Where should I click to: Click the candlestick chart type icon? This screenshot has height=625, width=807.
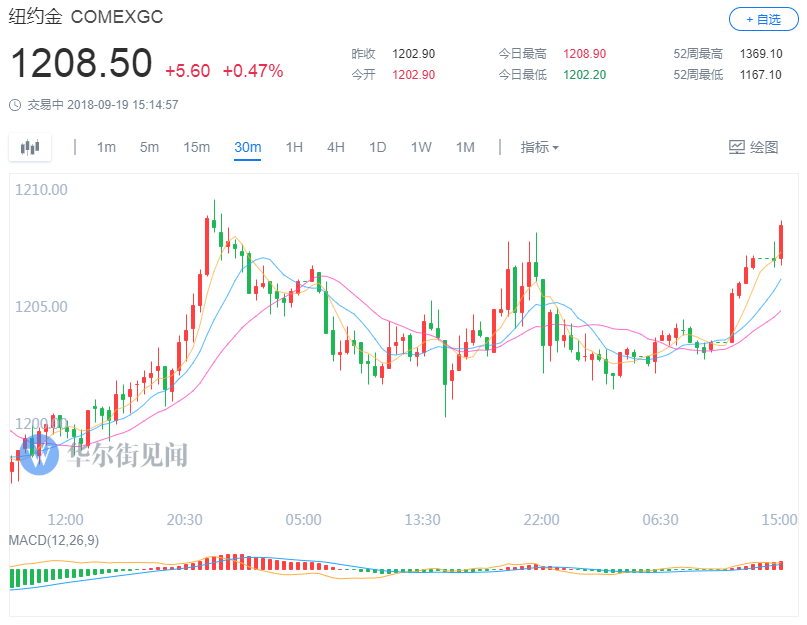(30, 148)
